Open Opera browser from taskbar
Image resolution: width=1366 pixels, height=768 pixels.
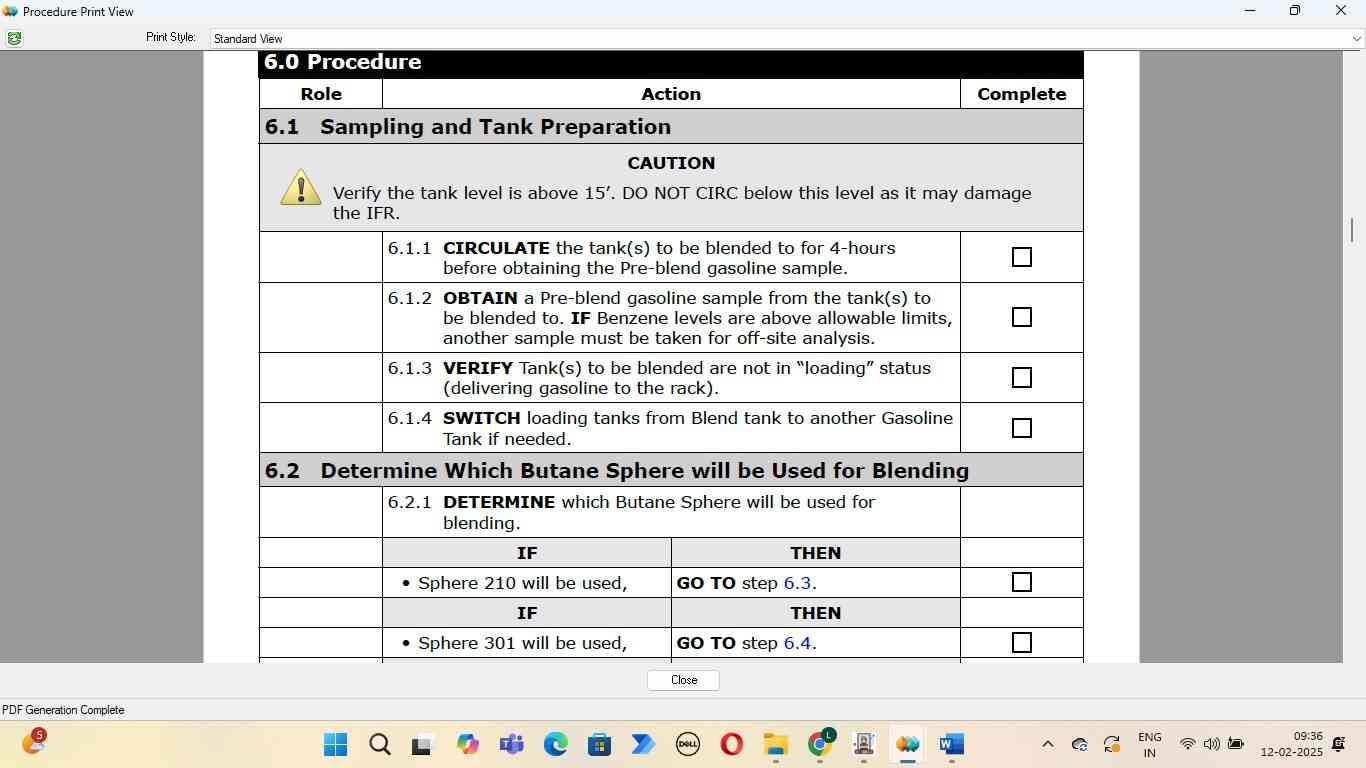[731, 744]
